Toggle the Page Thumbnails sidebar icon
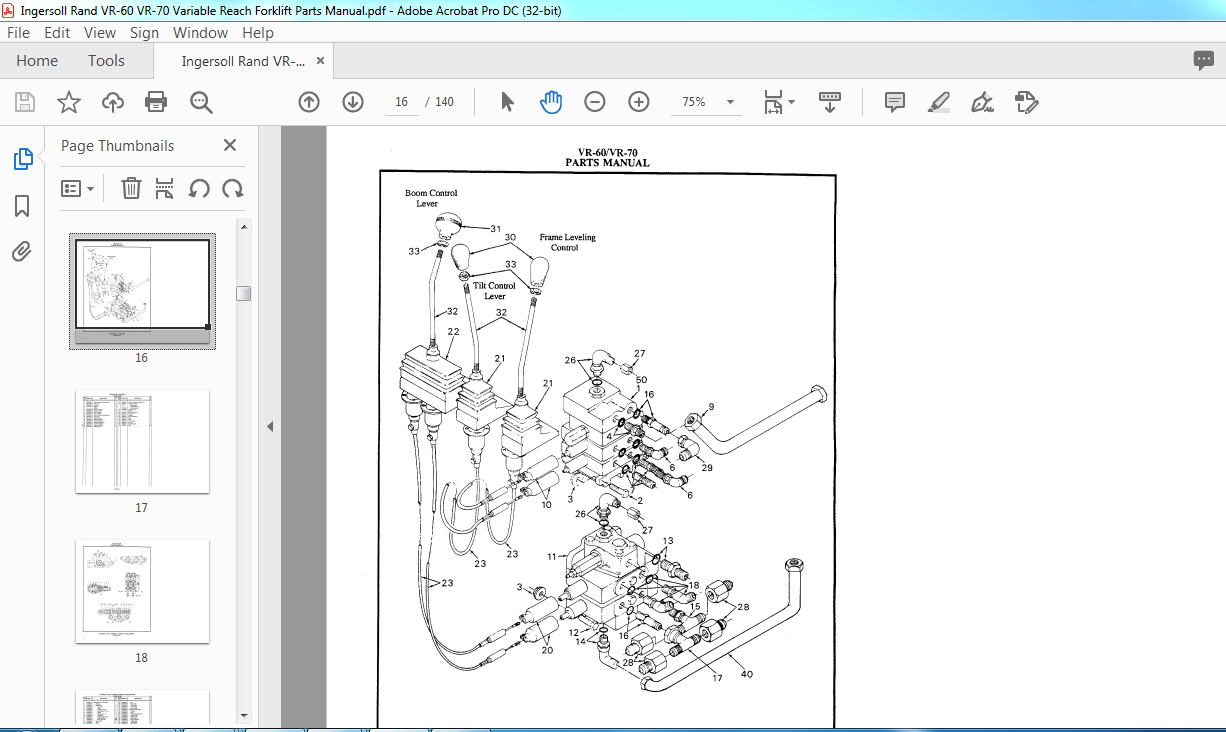 (x=22, y=159)
